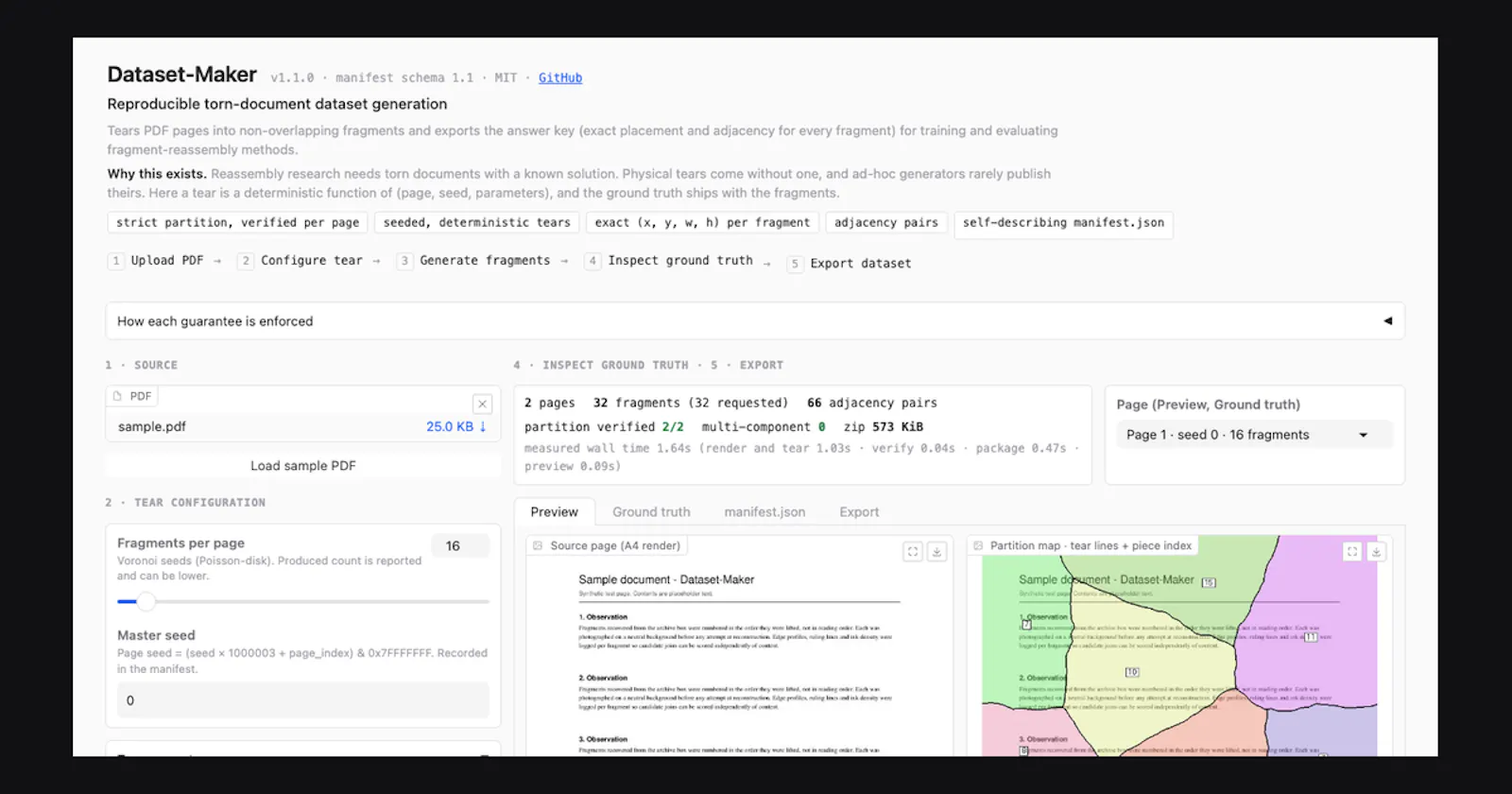Screen dimensions: 1512x794
Task: Click the '66 adjacency pairs' stat
Action: click(872, 403)
